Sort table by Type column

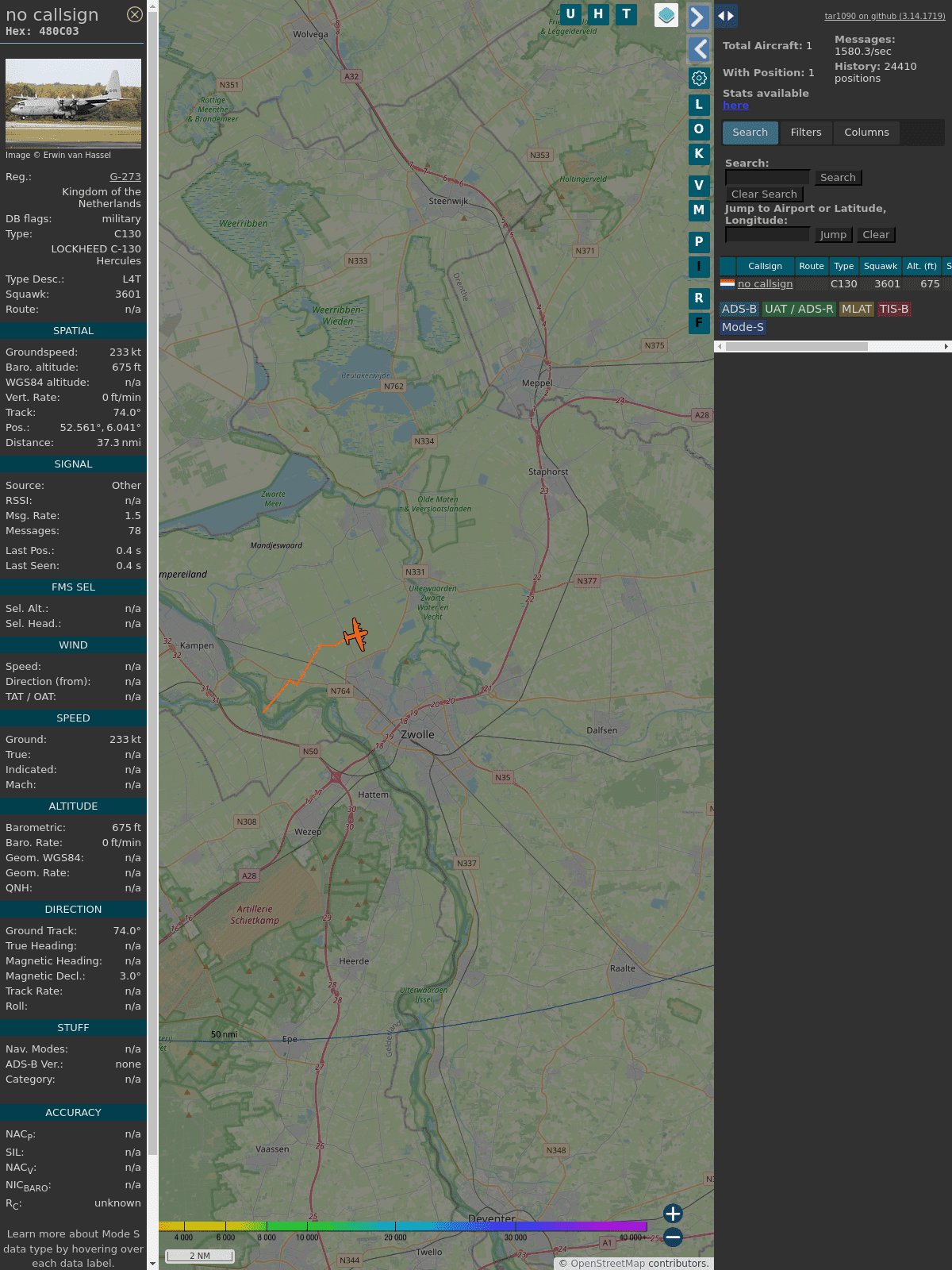(x=844, y=267)
